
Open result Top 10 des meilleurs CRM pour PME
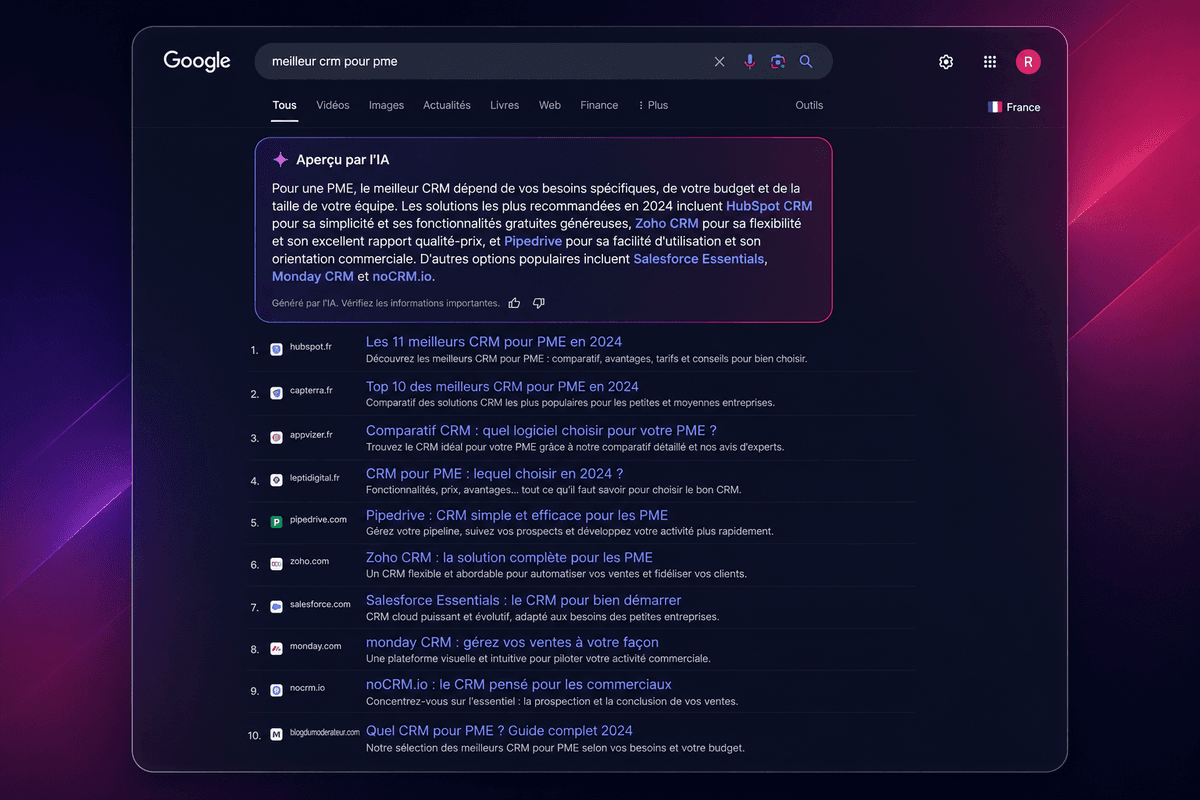[502, 386]
